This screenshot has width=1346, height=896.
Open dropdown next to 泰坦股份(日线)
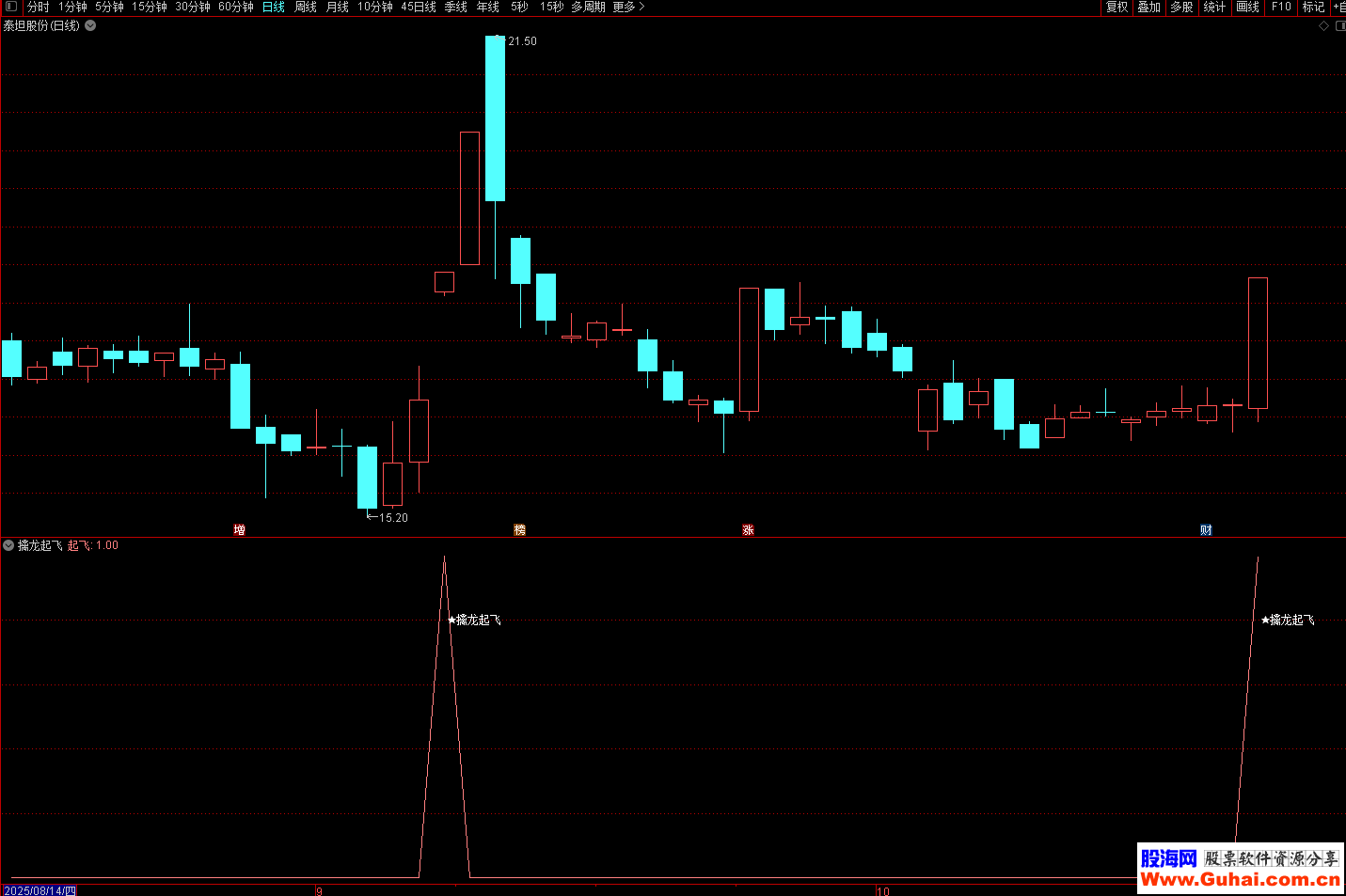click(x=91, y=26)
